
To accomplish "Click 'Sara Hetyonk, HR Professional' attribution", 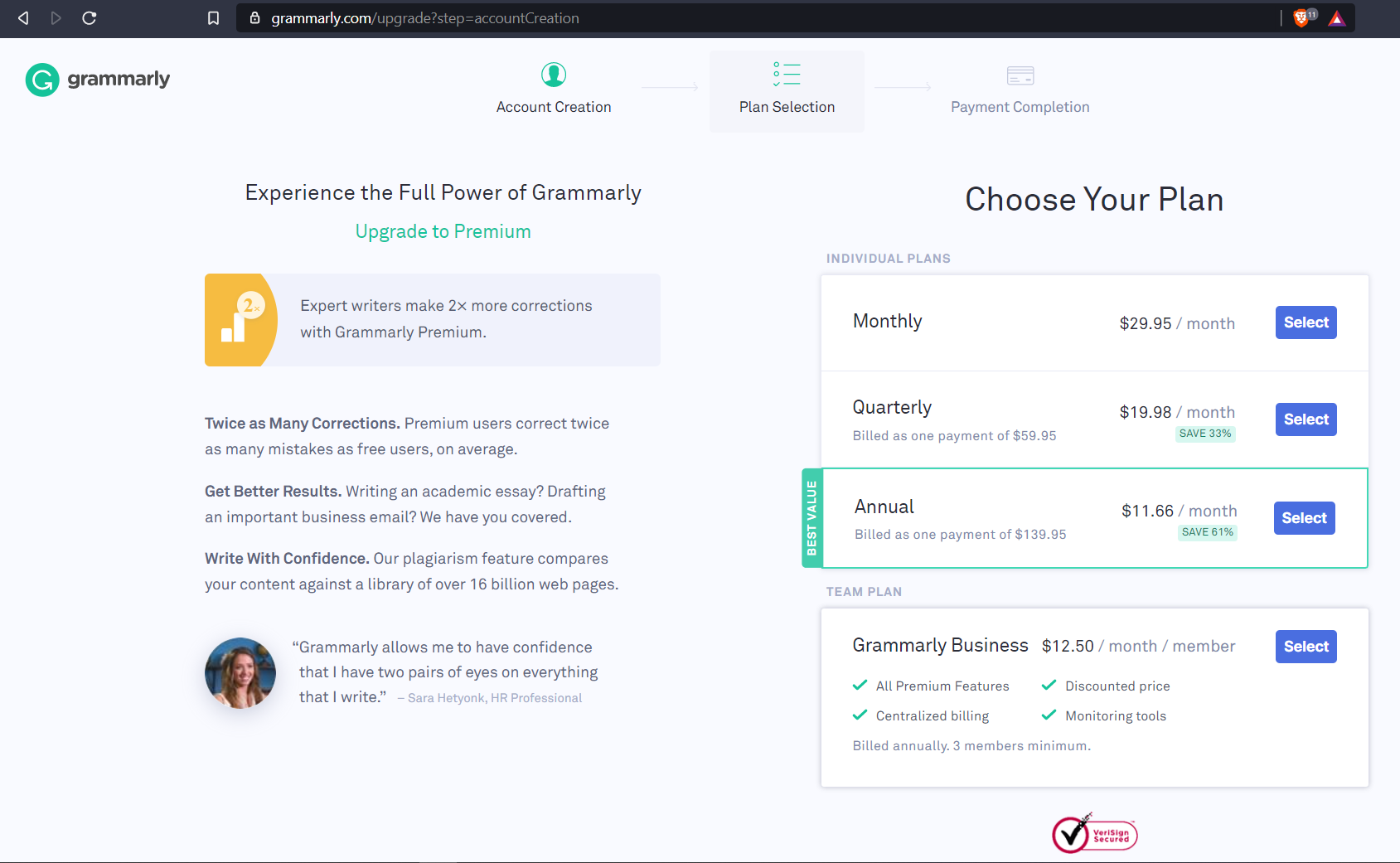I will [495, 698].
